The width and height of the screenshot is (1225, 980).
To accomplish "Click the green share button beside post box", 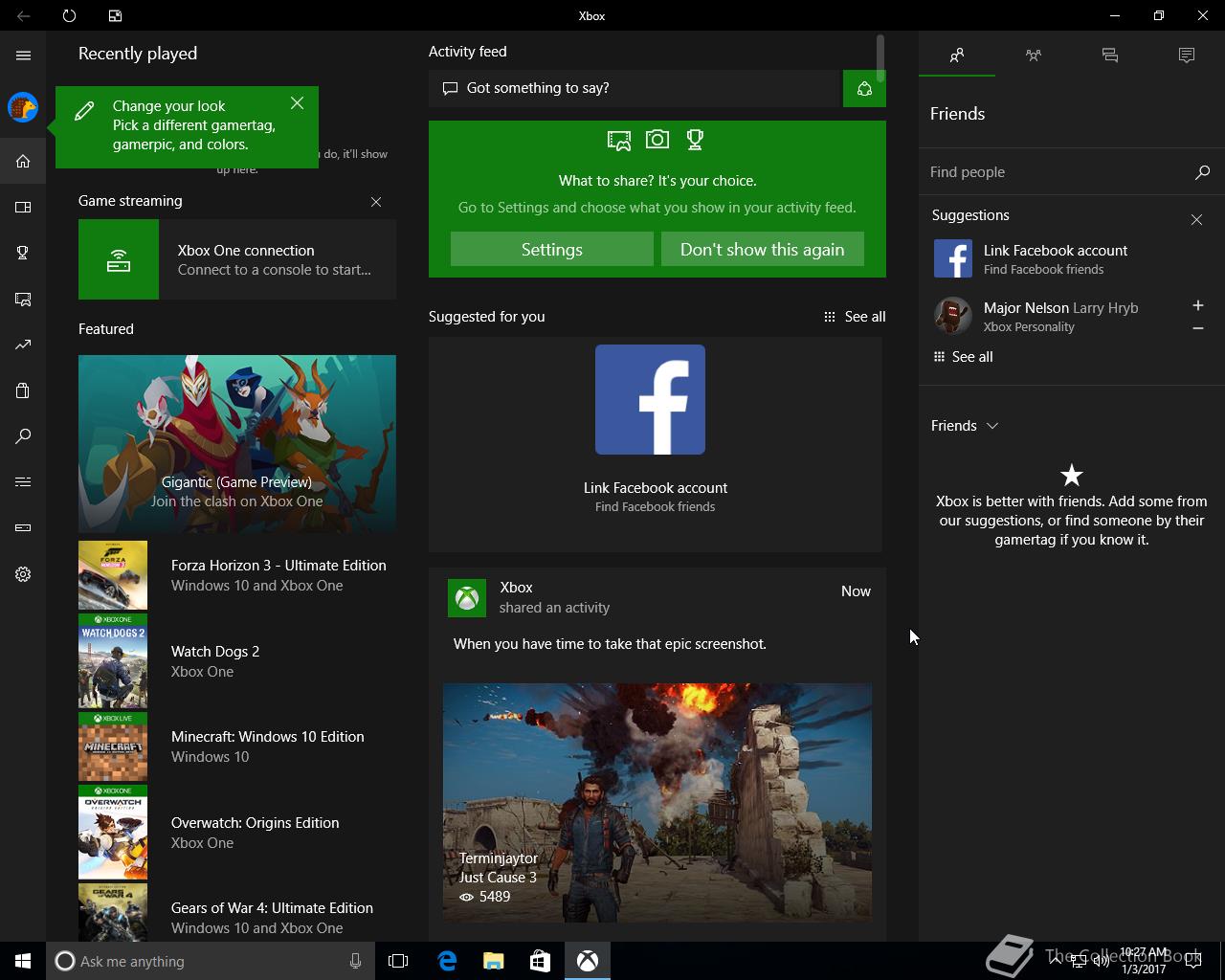I will point(864,88).
